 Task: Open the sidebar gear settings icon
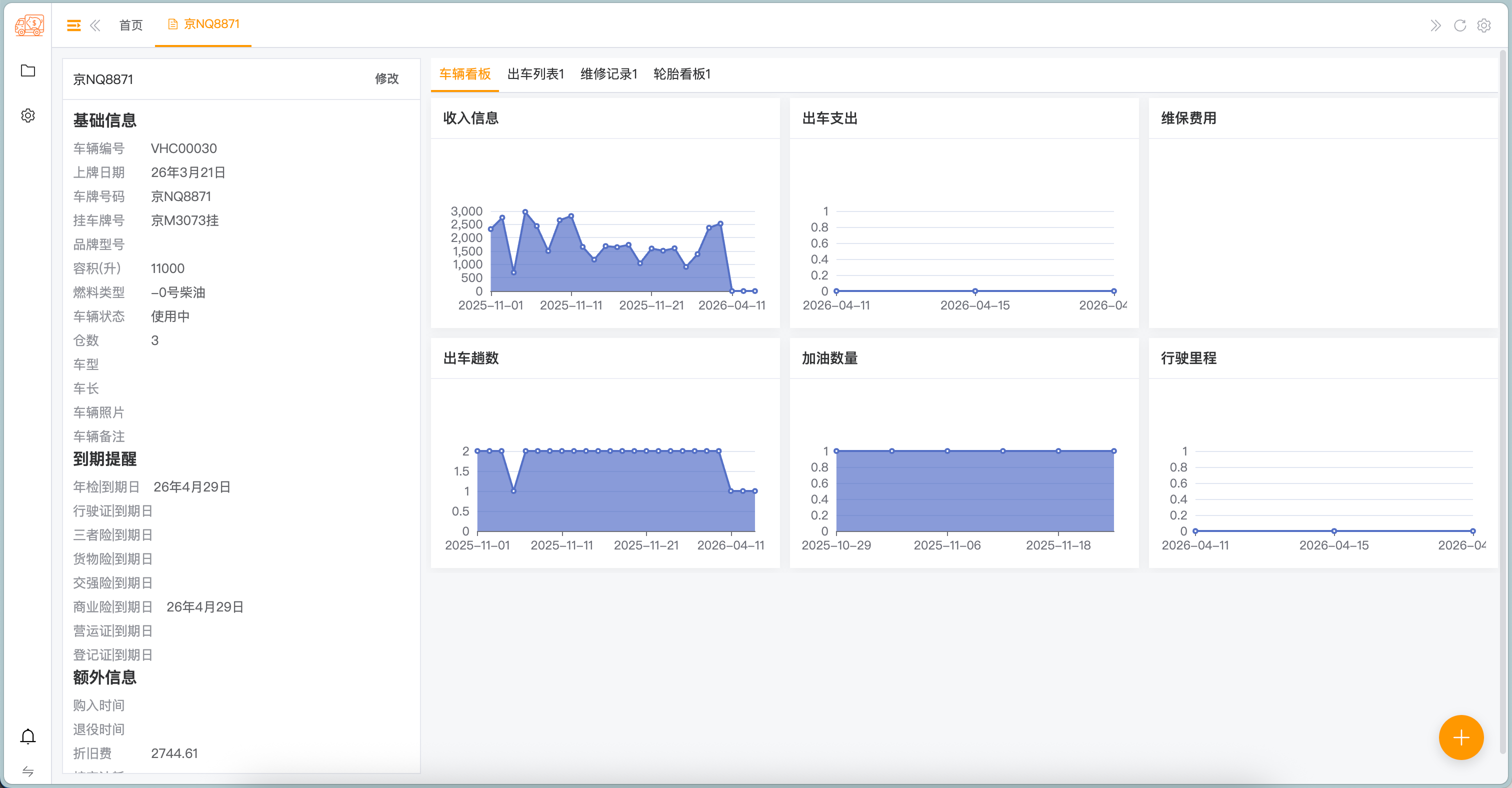pos(27,115)
